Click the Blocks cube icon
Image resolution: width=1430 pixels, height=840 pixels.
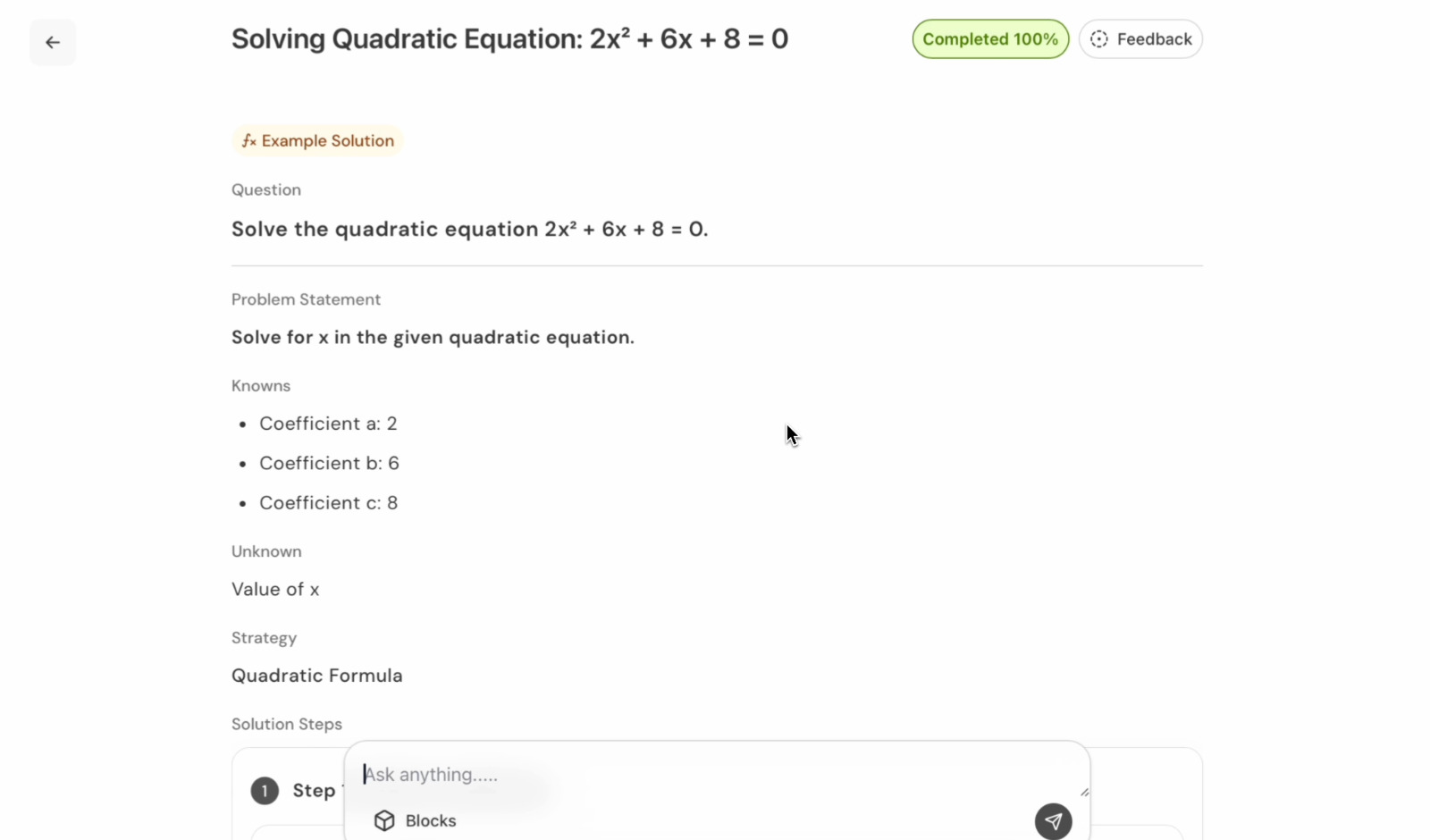[x=384, y=821]
